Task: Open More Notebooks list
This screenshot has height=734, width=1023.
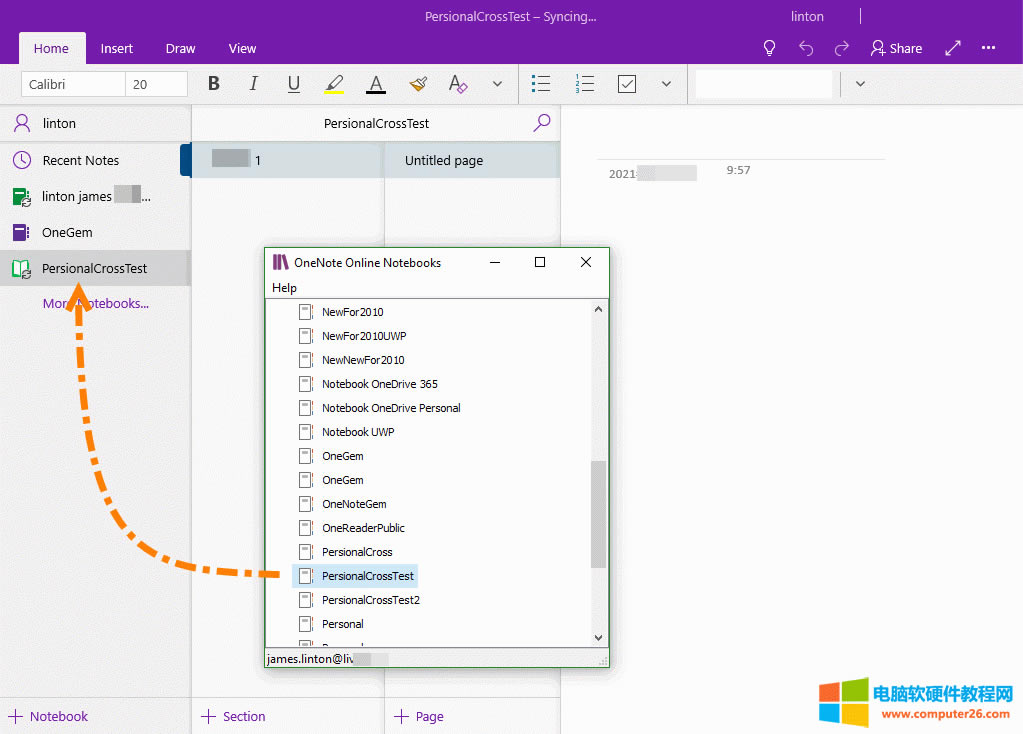Action: (x=96, y=303)
